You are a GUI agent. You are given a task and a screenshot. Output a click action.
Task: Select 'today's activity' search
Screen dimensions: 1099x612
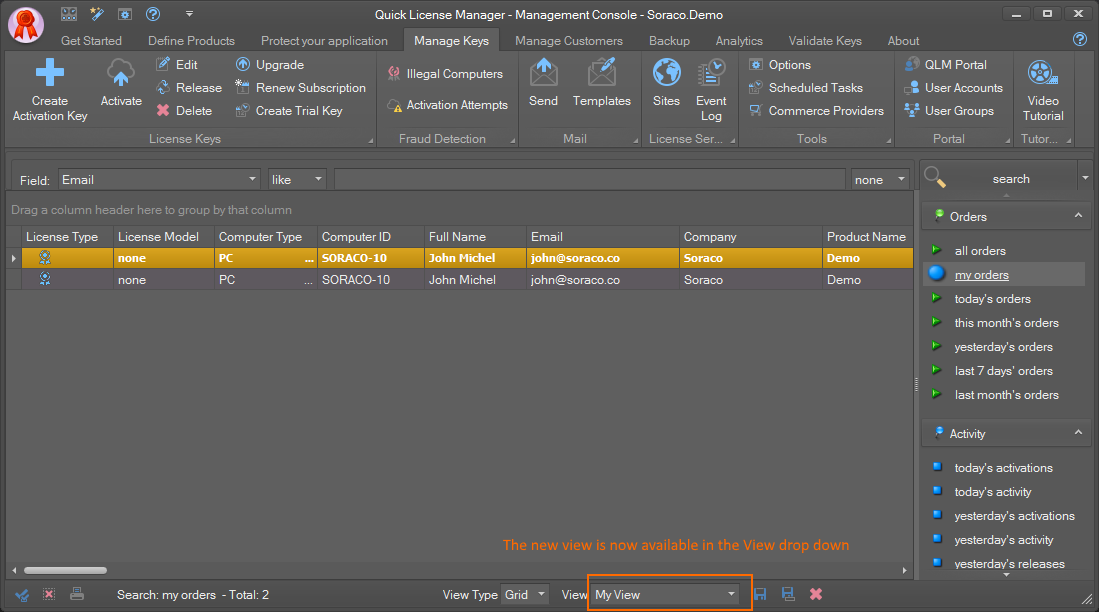click(x=992, y=492)
